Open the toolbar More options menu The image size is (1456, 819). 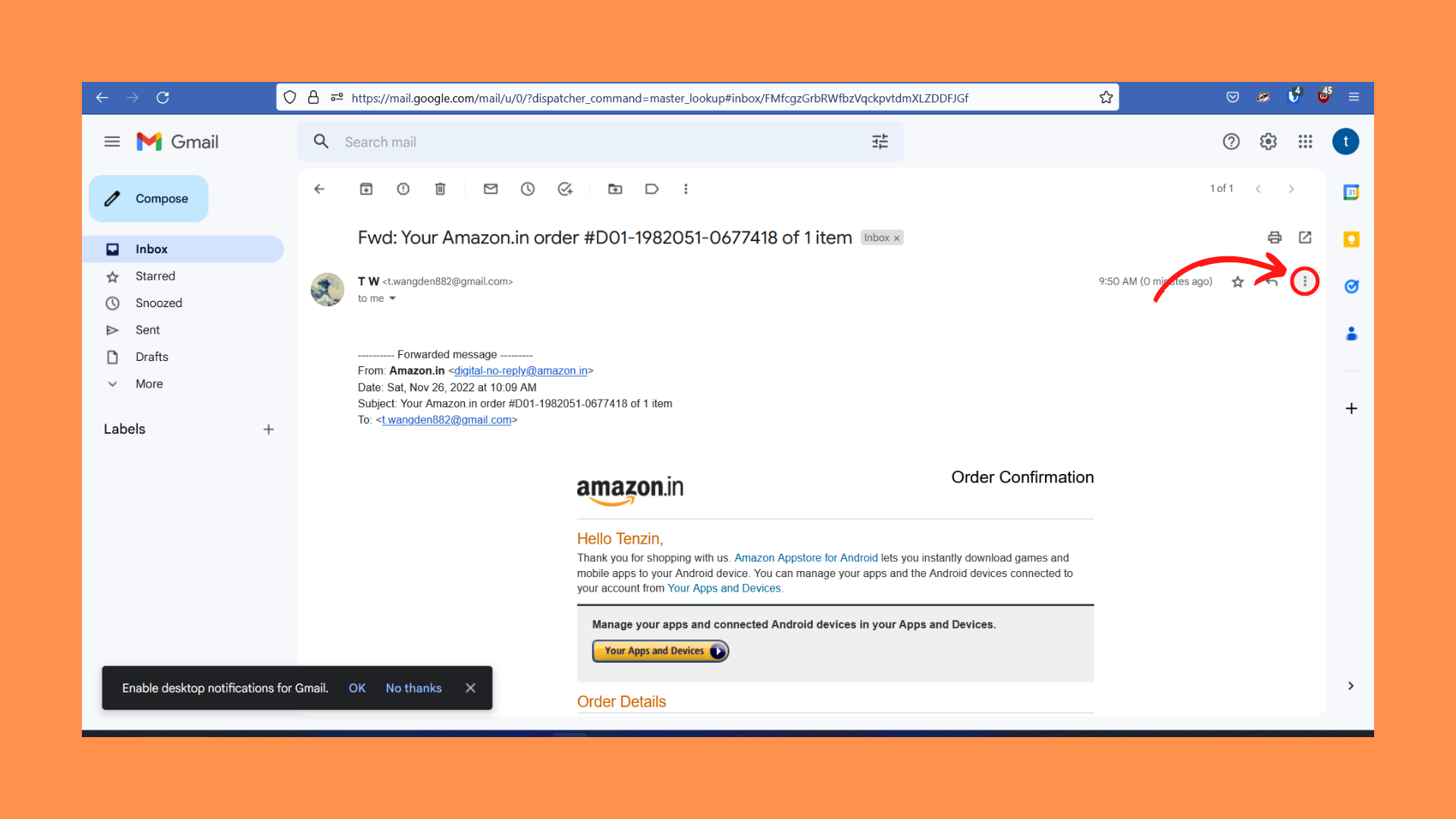click(x=686, y=189)
